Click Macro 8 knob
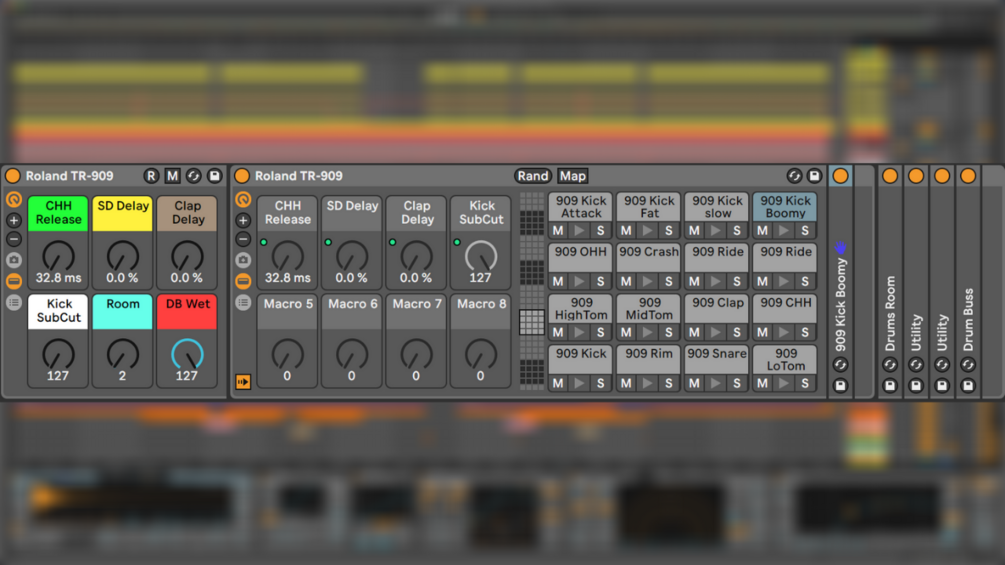Viewport: 1005px width, 565px height. [x=481, y=354]
